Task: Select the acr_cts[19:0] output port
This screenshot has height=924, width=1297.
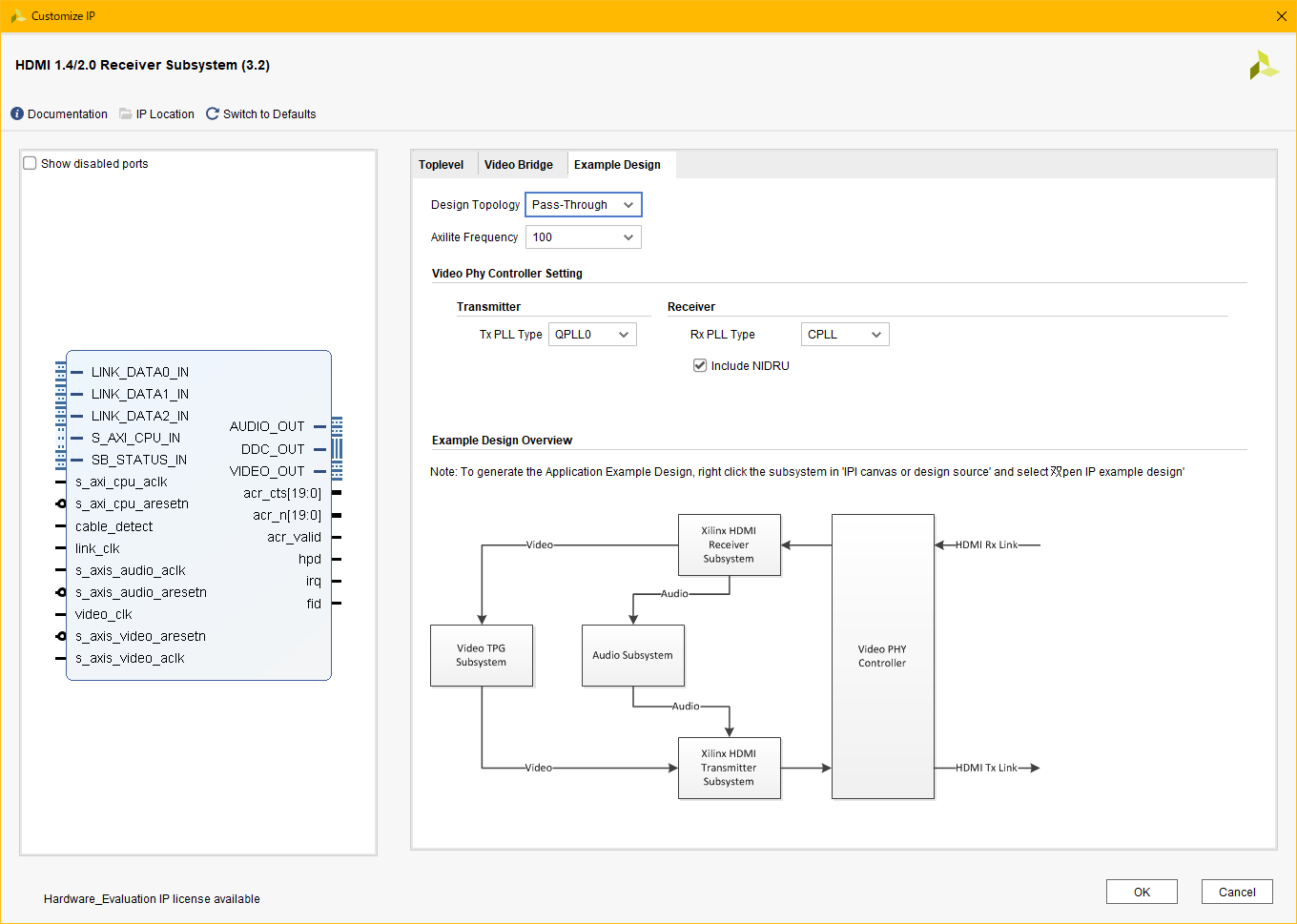Action: [282, 493]
